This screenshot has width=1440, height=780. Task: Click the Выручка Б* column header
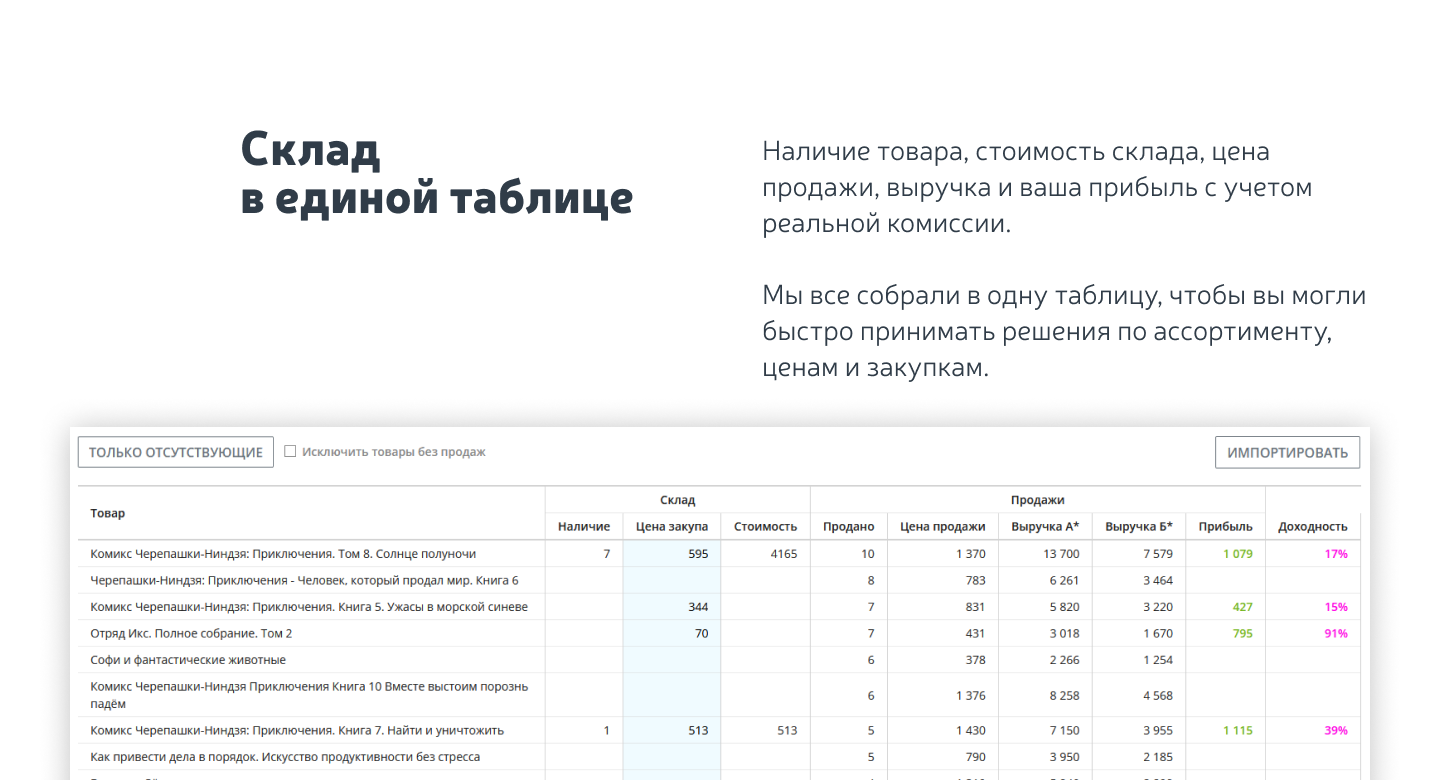(x=1139, y=527)
